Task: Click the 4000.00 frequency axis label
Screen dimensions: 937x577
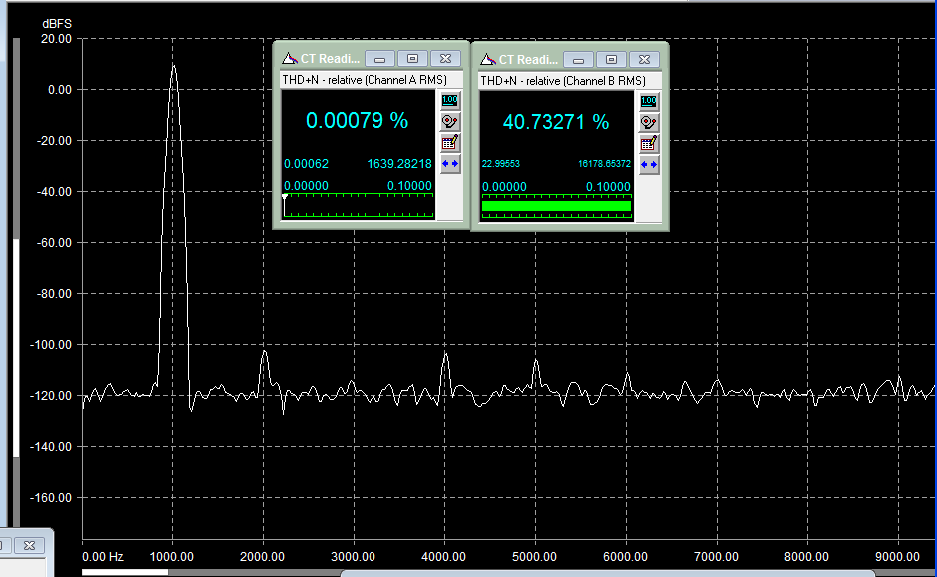Action: pyautogui.click(x=443, y=557)
